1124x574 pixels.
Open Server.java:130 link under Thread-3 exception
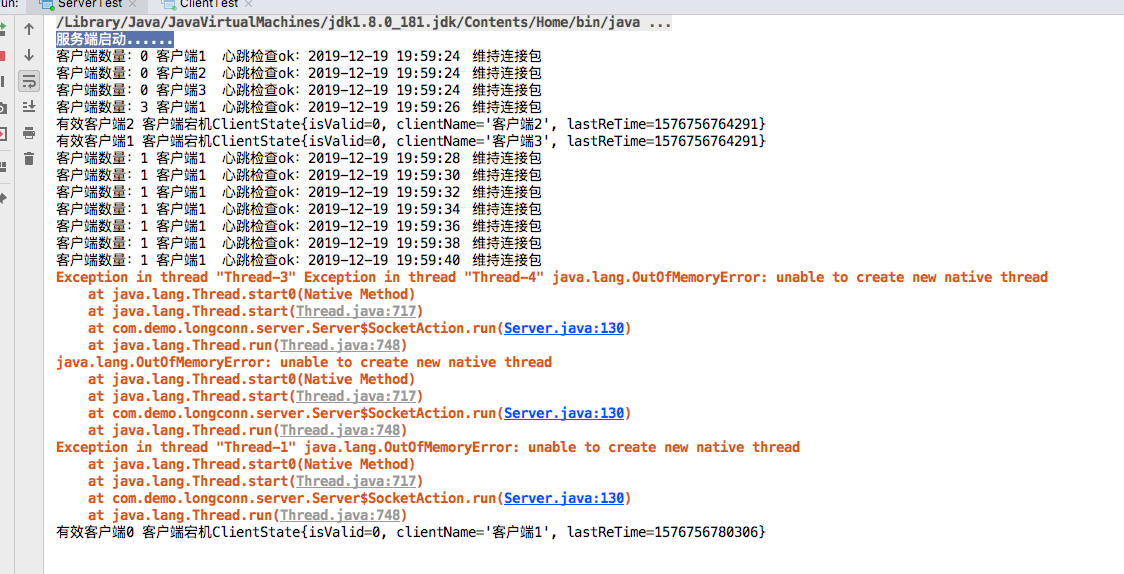(x=563, y=328)
